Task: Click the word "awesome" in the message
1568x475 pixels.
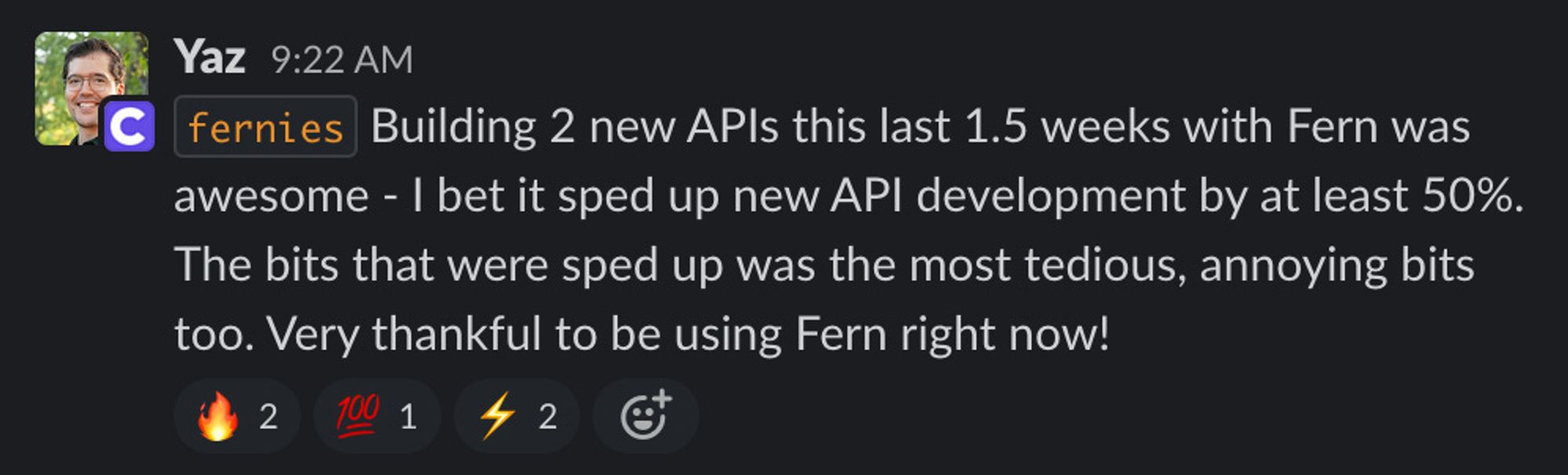Action: tap(271, 196)
